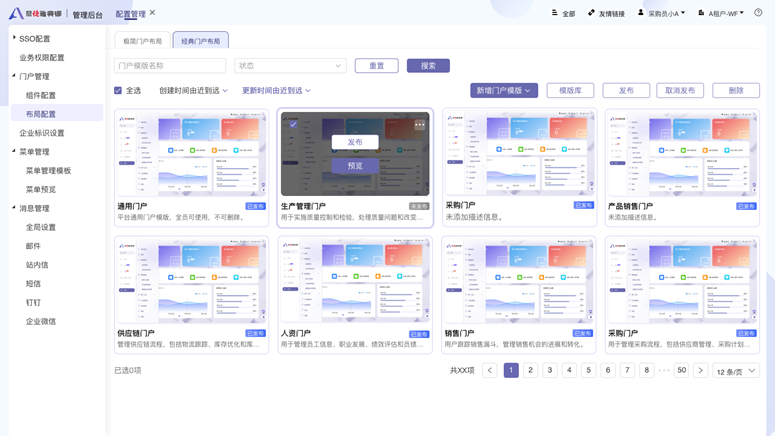Image resolution: width=775 pixels, height=436 pixels.
Task: Click the 搜索 button
Action: click(x=428, y=66)
